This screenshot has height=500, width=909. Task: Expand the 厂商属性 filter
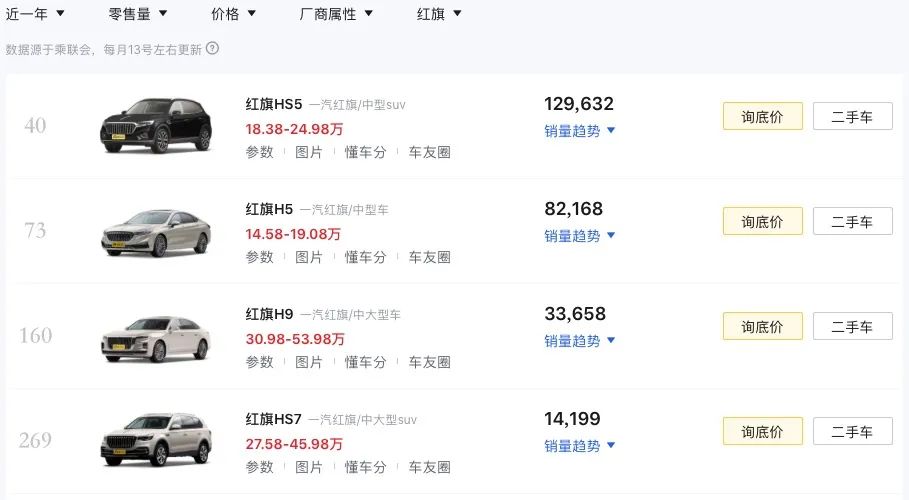click(x=336, y=14)
